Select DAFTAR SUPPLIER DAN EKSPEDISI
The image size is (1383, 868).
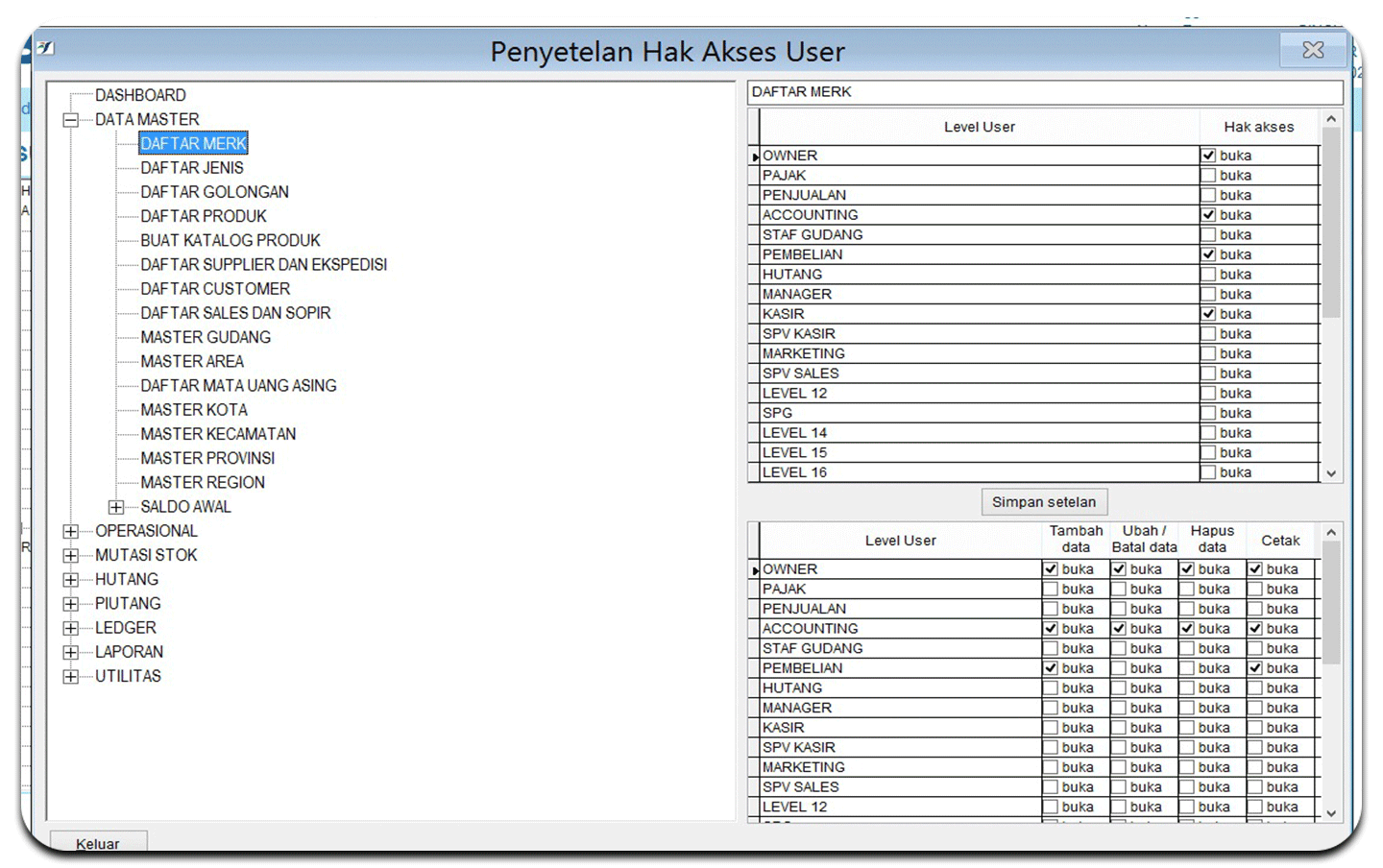point(264,265)
